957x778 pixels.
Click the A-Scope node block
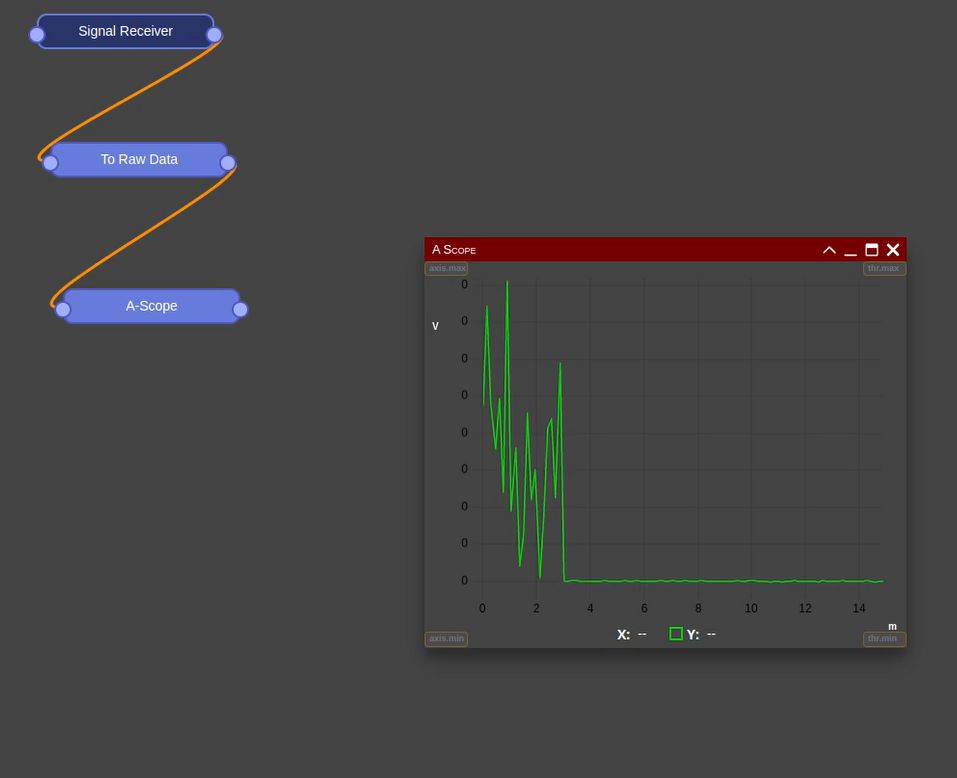pyautogui.click(x=151, y=306)
